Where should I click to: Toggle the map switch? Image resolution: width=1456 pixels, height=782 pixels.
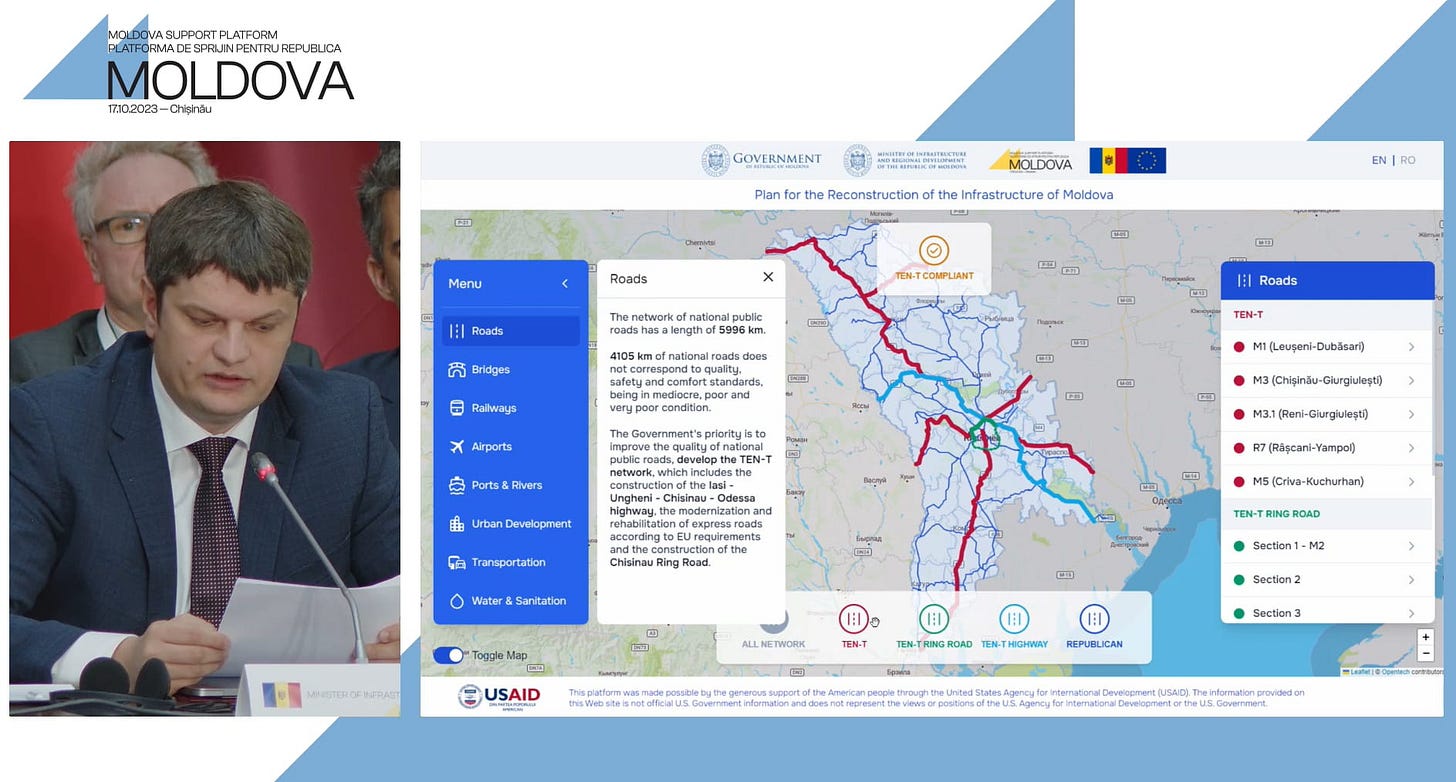449,655
